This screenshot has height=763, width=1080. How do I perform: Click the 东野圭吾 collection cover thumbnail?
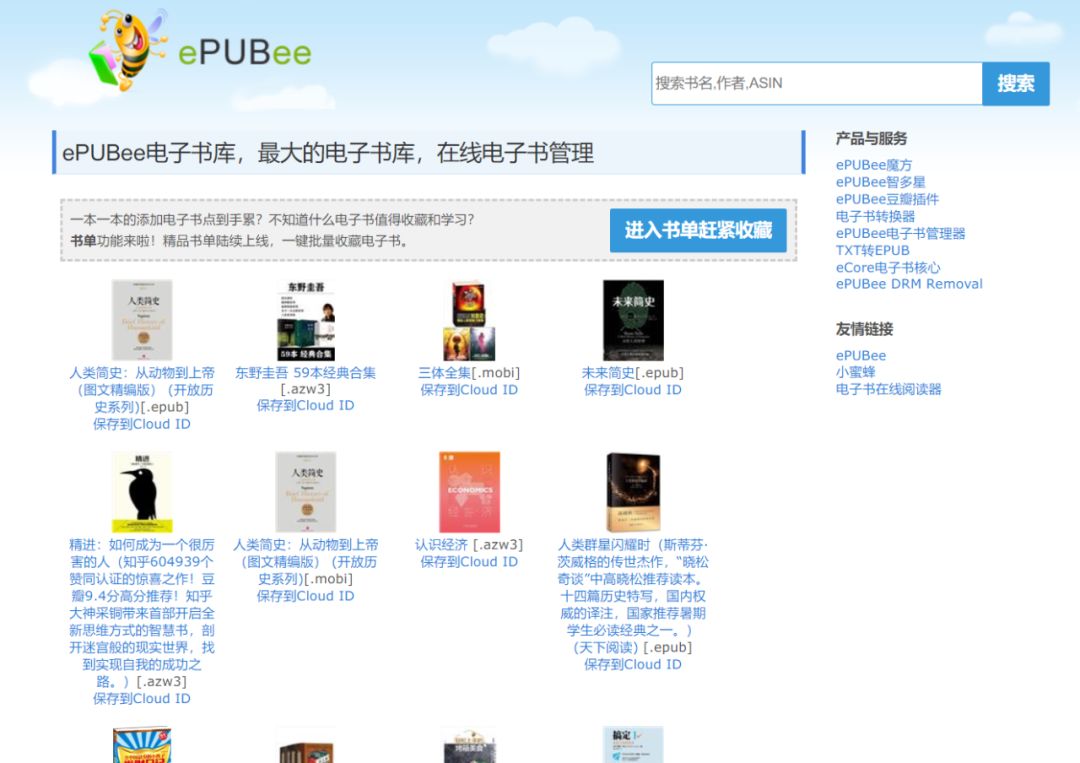point(307,315)
